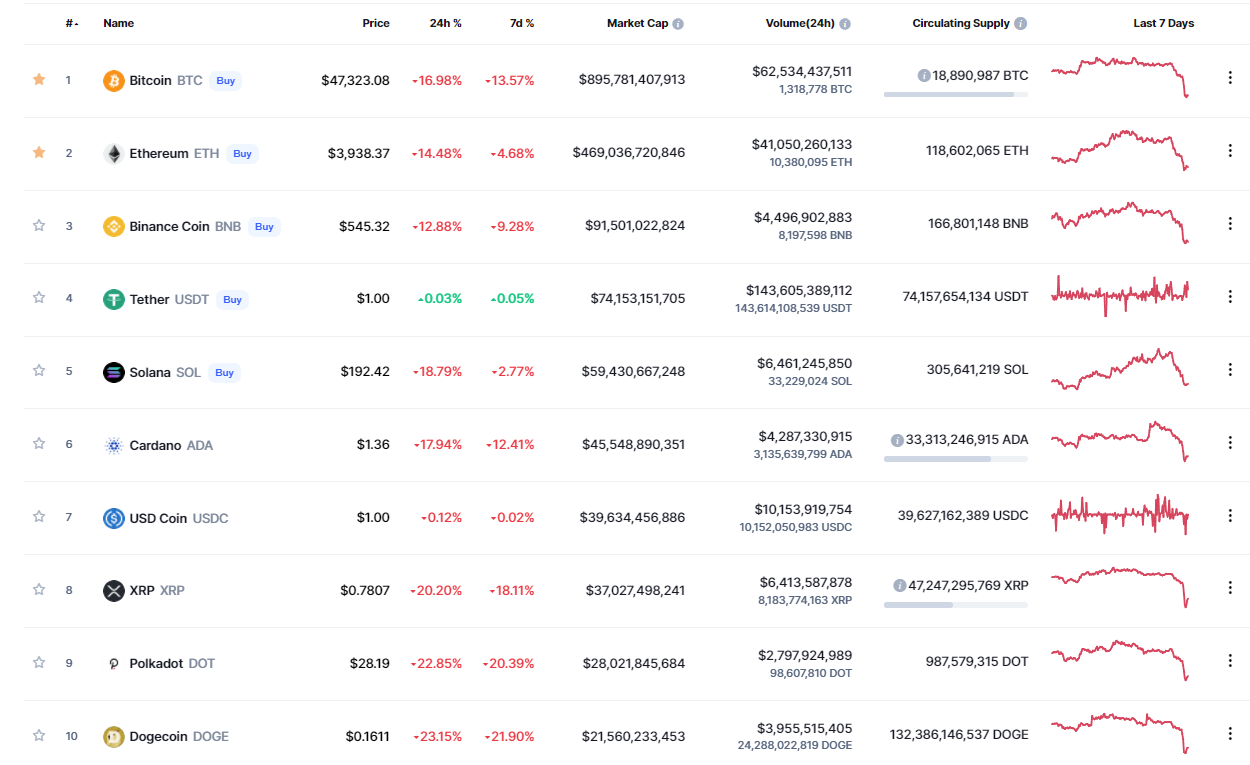Open Dogecoin's last 7 days sparkline chart

point(1120,733)
